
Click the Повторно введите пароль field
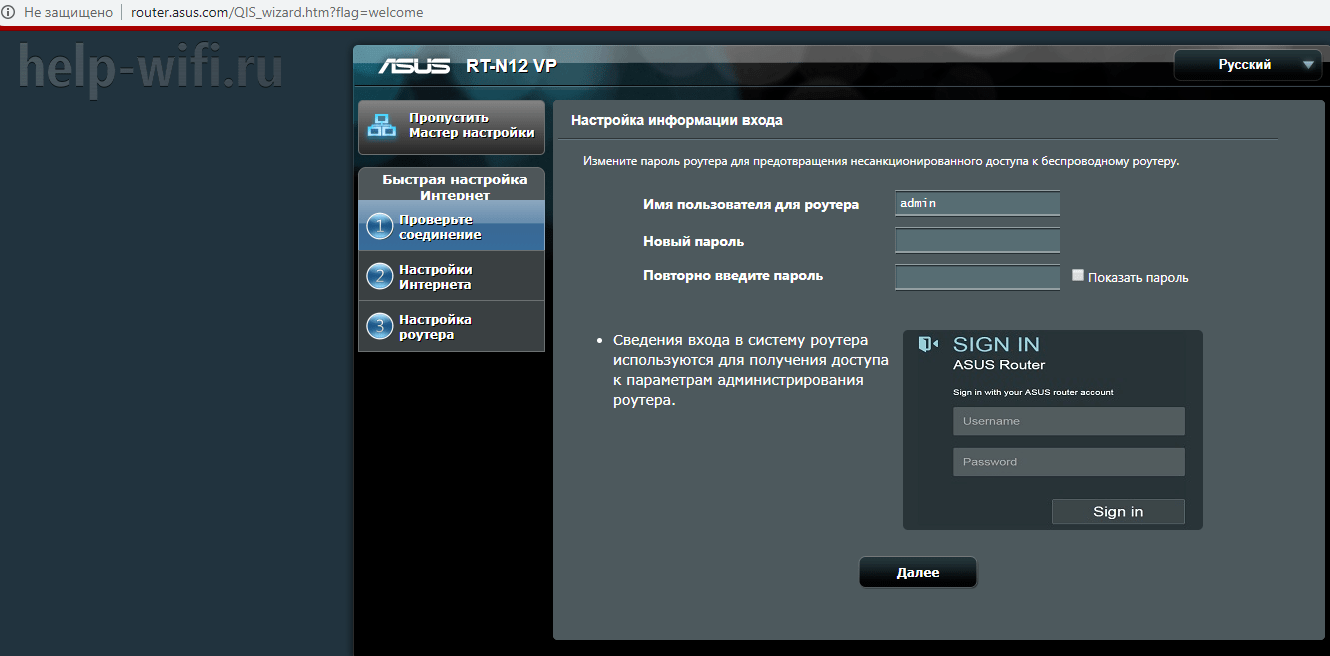[977, 277]
